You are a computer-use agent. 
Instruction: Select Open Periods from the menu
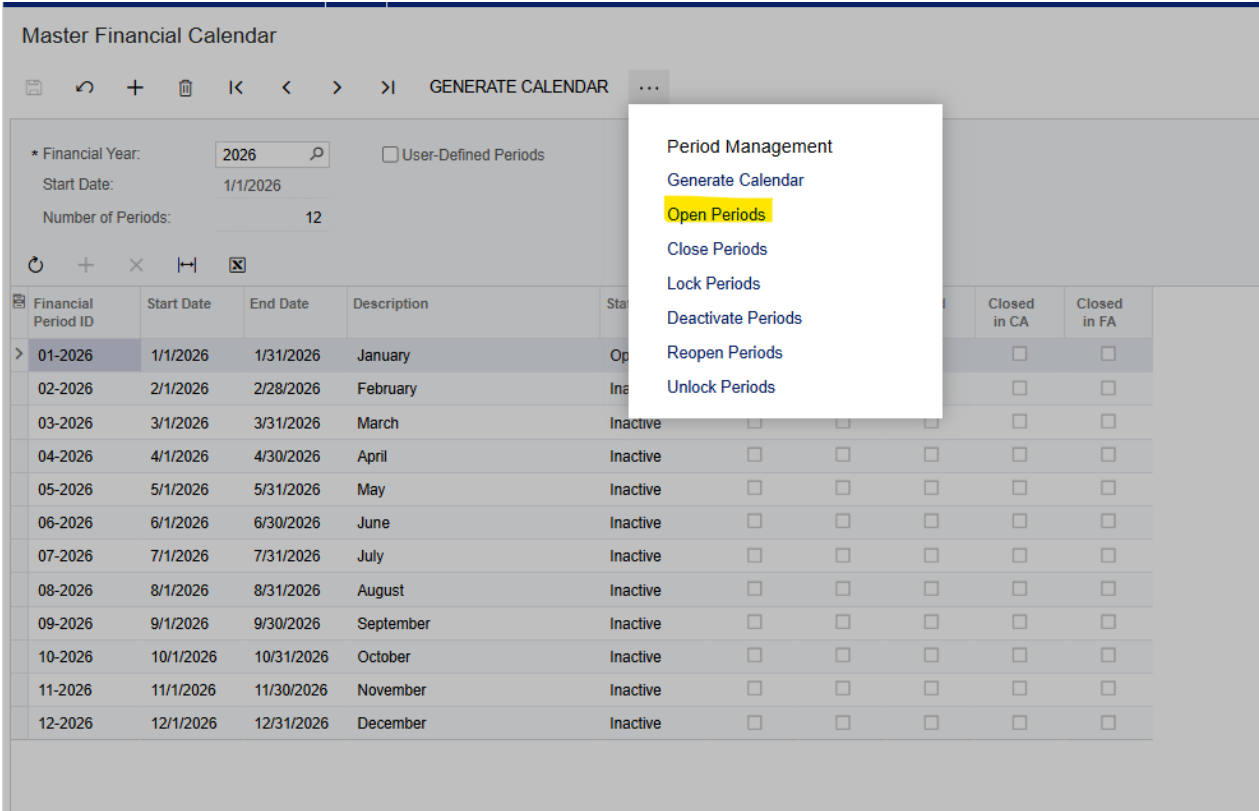(716, 214)
